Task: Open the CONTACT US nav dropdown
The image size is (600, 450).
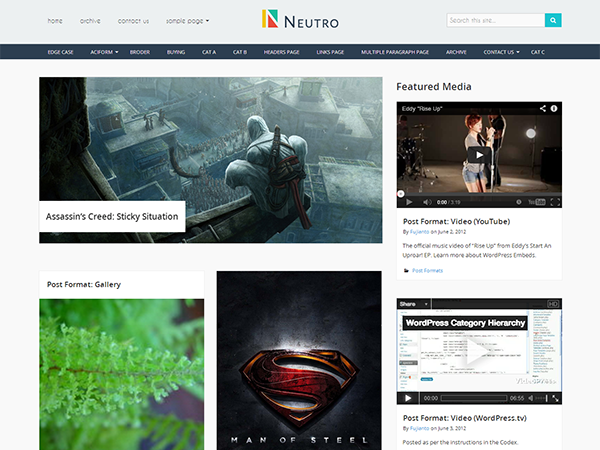Action: tap(501, 51)
